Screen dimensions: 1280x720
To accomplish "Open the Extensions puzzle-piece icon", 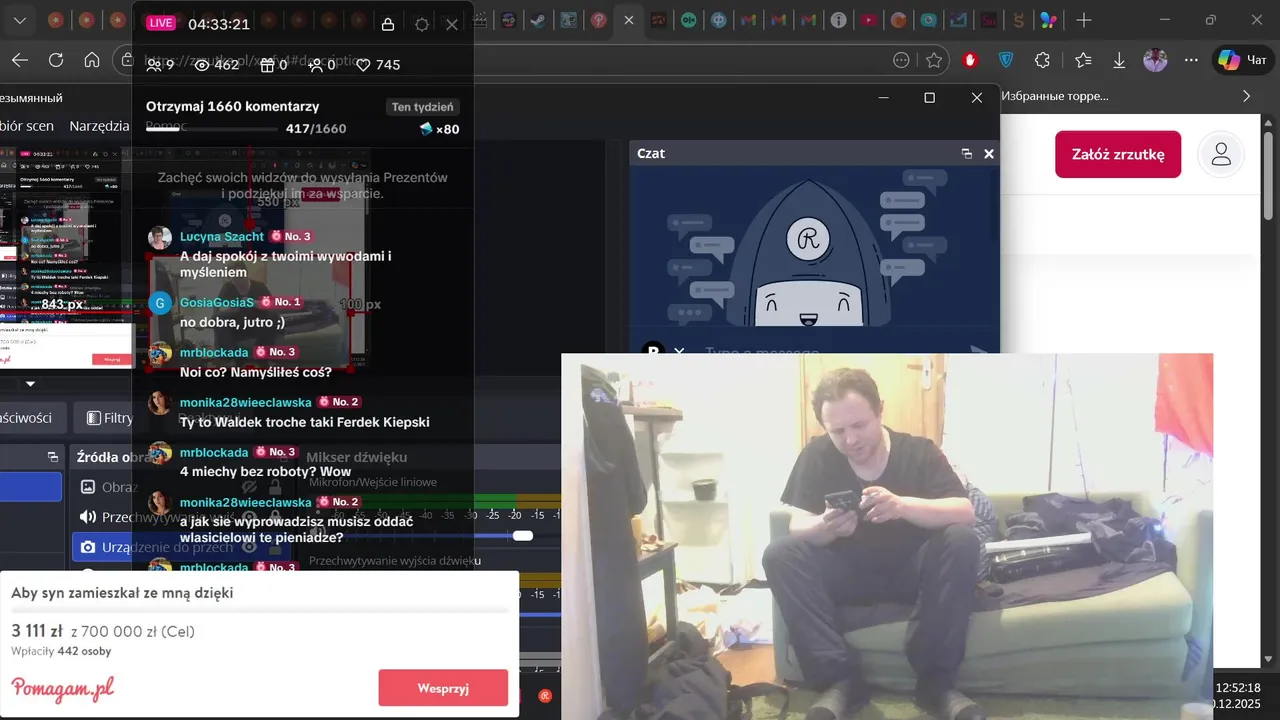I will (x=1042, y=60).
